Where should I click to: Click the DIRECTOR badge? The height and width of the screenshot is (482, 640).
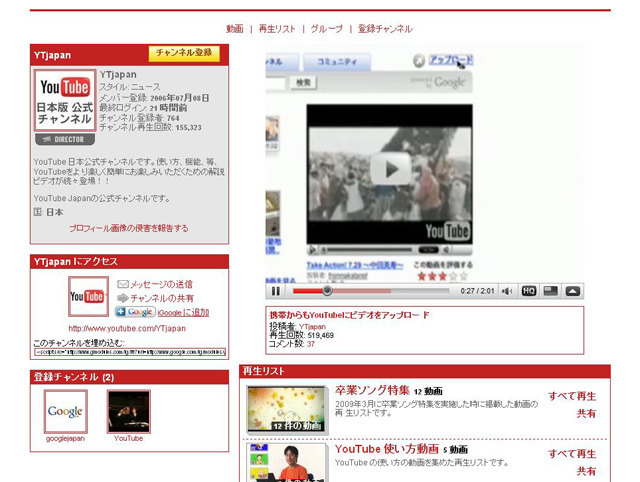click(65, 140)
